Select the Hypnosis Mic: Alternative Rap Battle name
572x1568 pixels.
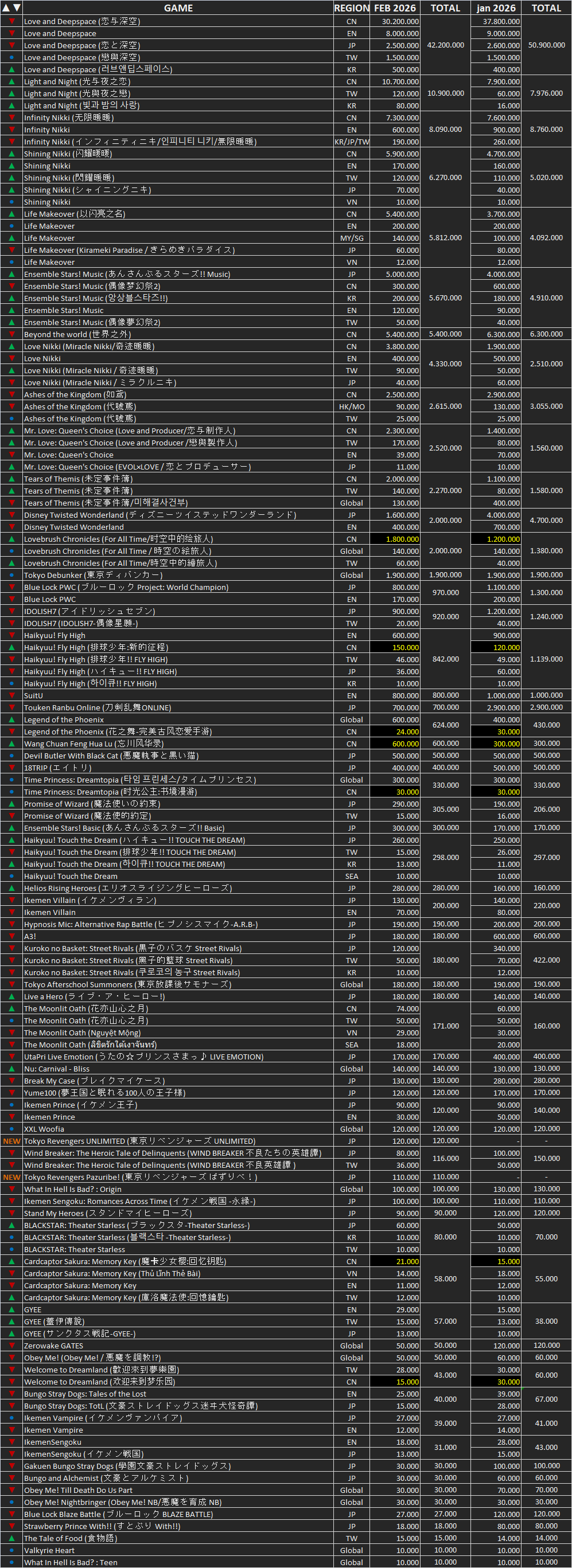pyautogui.click(x=141, y=925)
